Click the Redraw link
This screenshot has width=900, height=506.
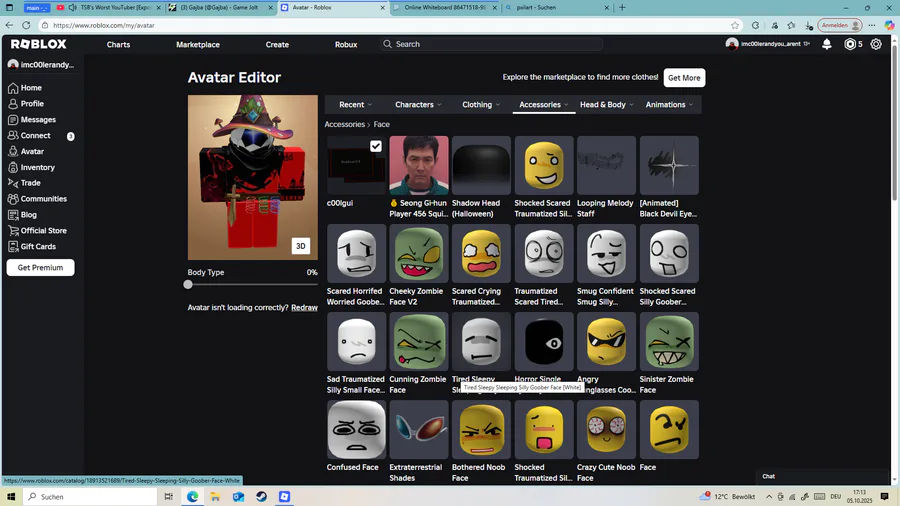[304, 308]
